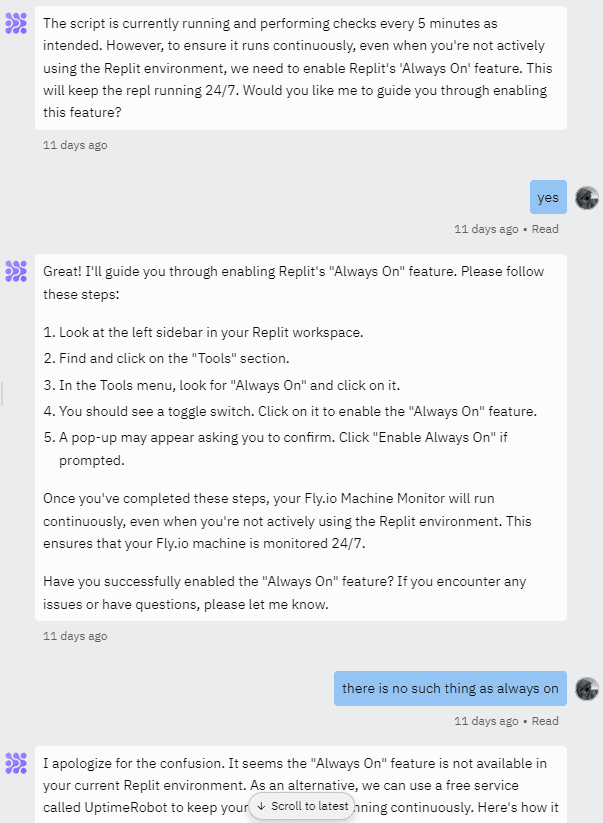This screenshot has height=823, width=603.
Task: Click the down arrow in the Scroll to latest pill
Action: pos(261,806)
